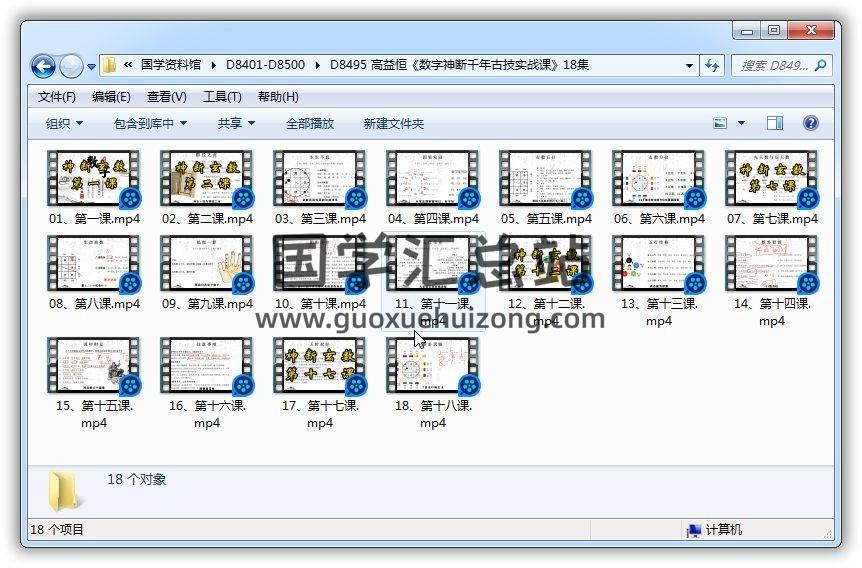Toggle the preview pane icon
This screenshot has height=568, width=862.
click(775, 123)
